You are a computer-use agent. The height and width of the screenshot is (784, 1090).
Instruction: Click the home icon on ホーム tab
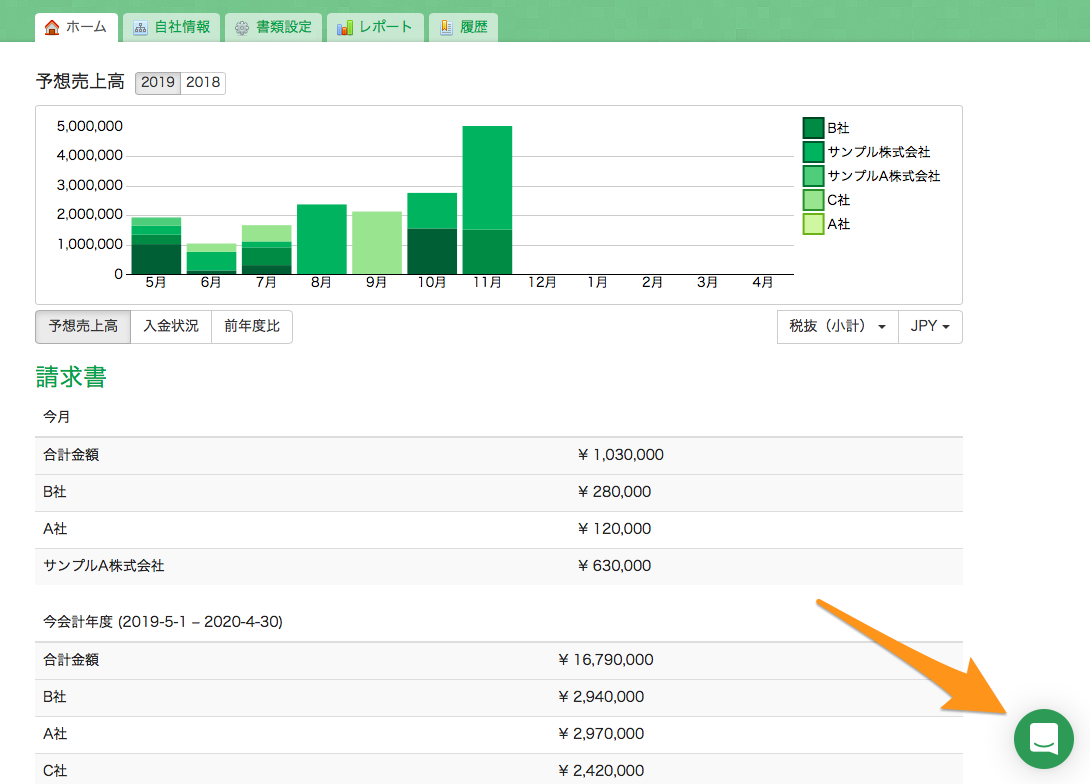click(x=52, y=27)
